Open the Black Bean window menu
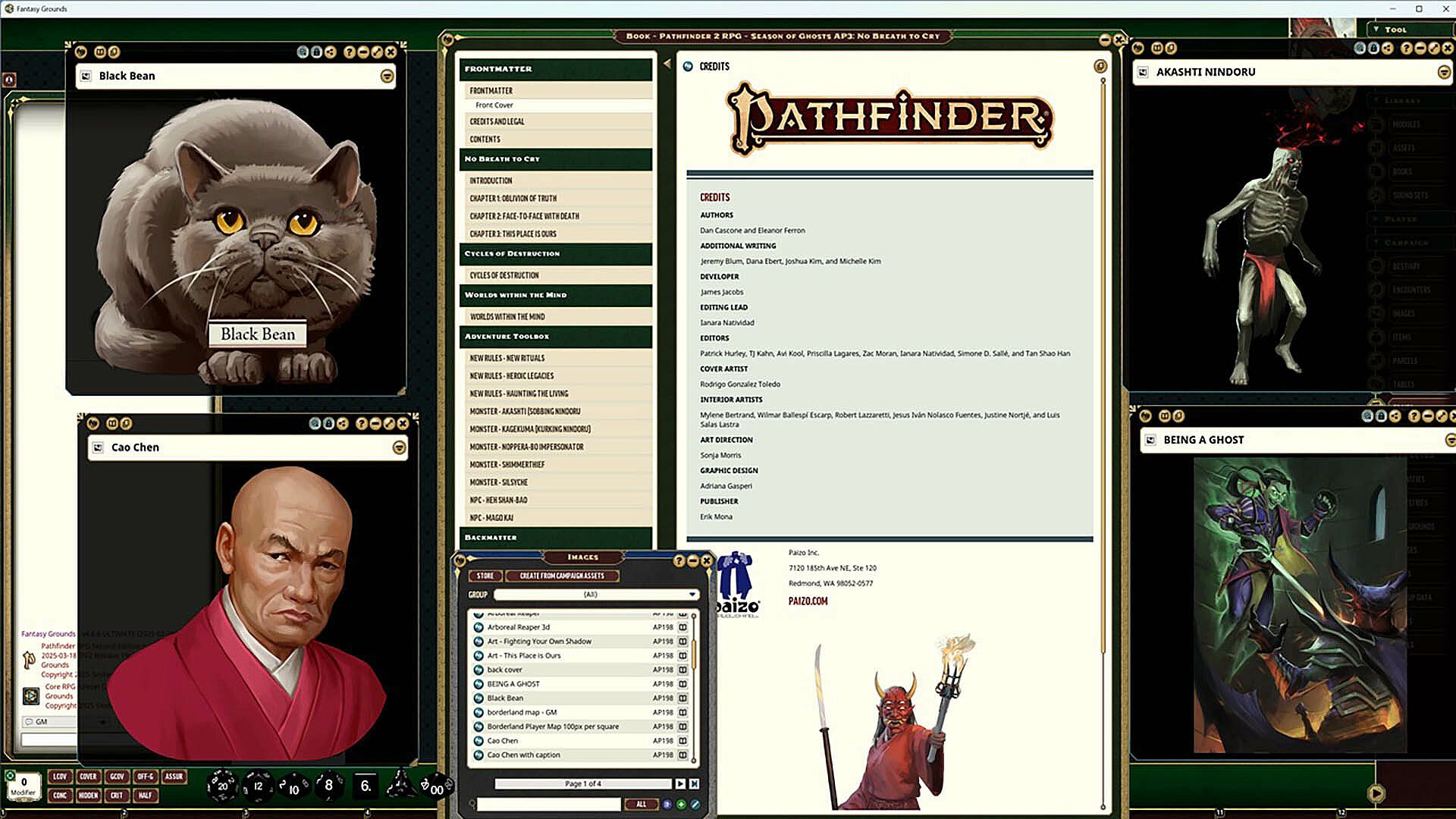Viewport: 1456px width, 819px height. 387,76
